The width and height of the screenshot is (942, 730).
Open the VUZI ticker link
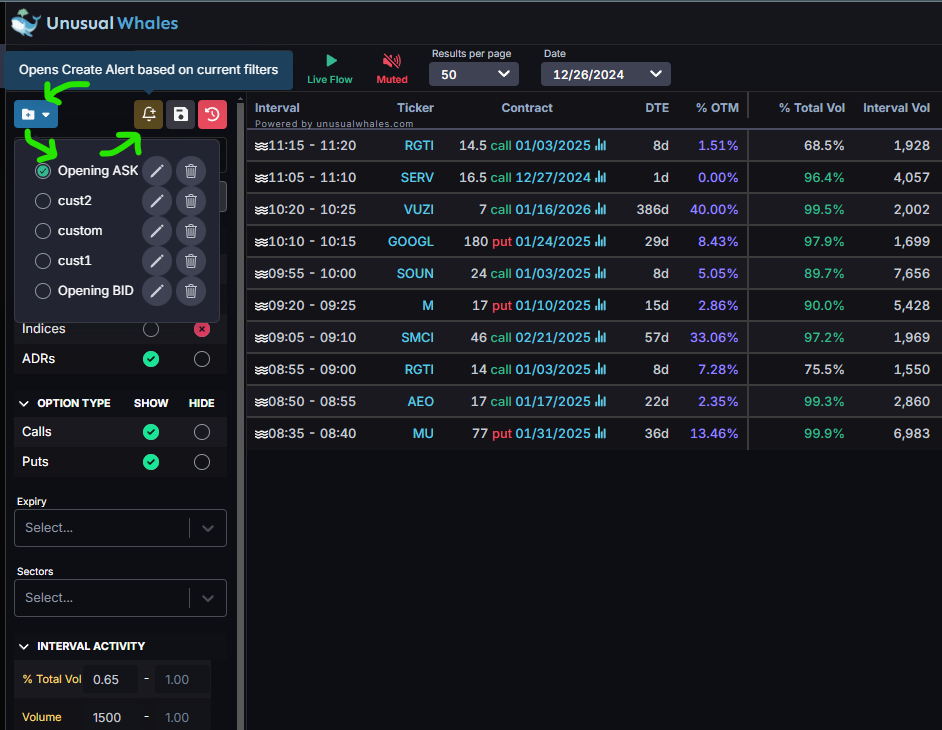pos(419,210)
